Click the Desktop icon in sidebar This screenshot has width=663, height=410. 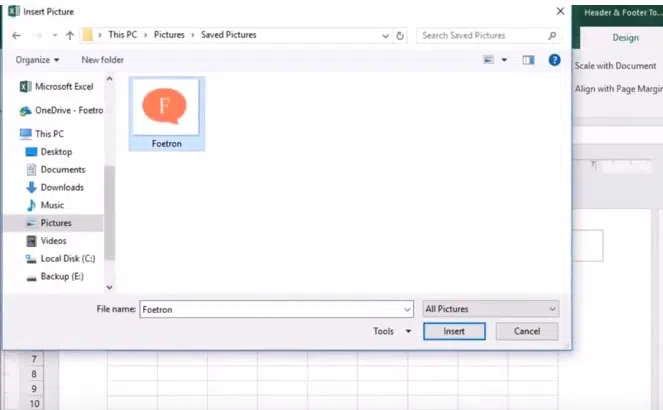point(31,152)
